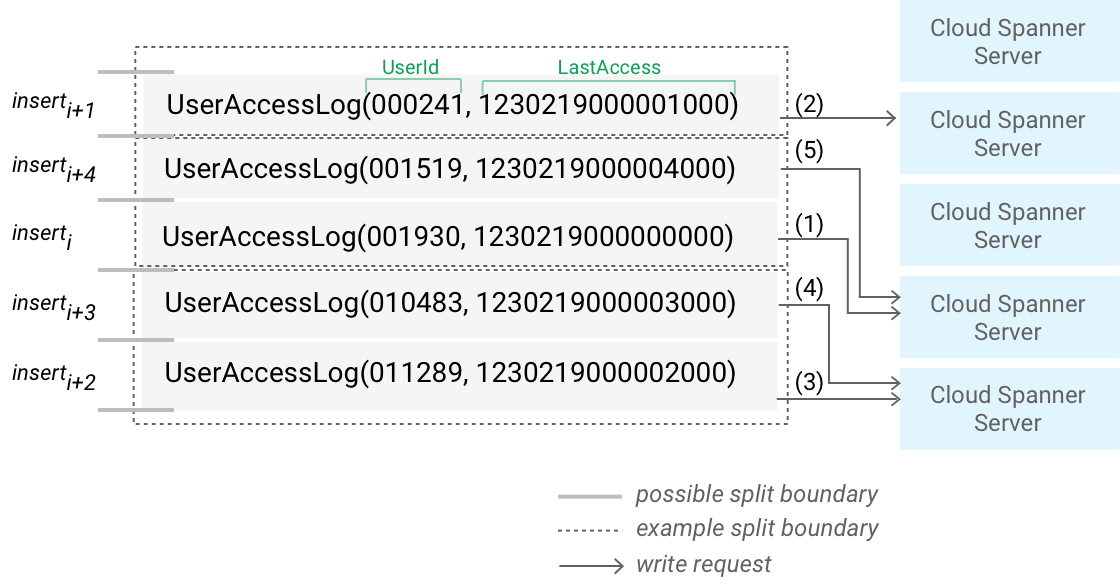Select the UserAccessLog row for UserId 001519

coord(450,169)
